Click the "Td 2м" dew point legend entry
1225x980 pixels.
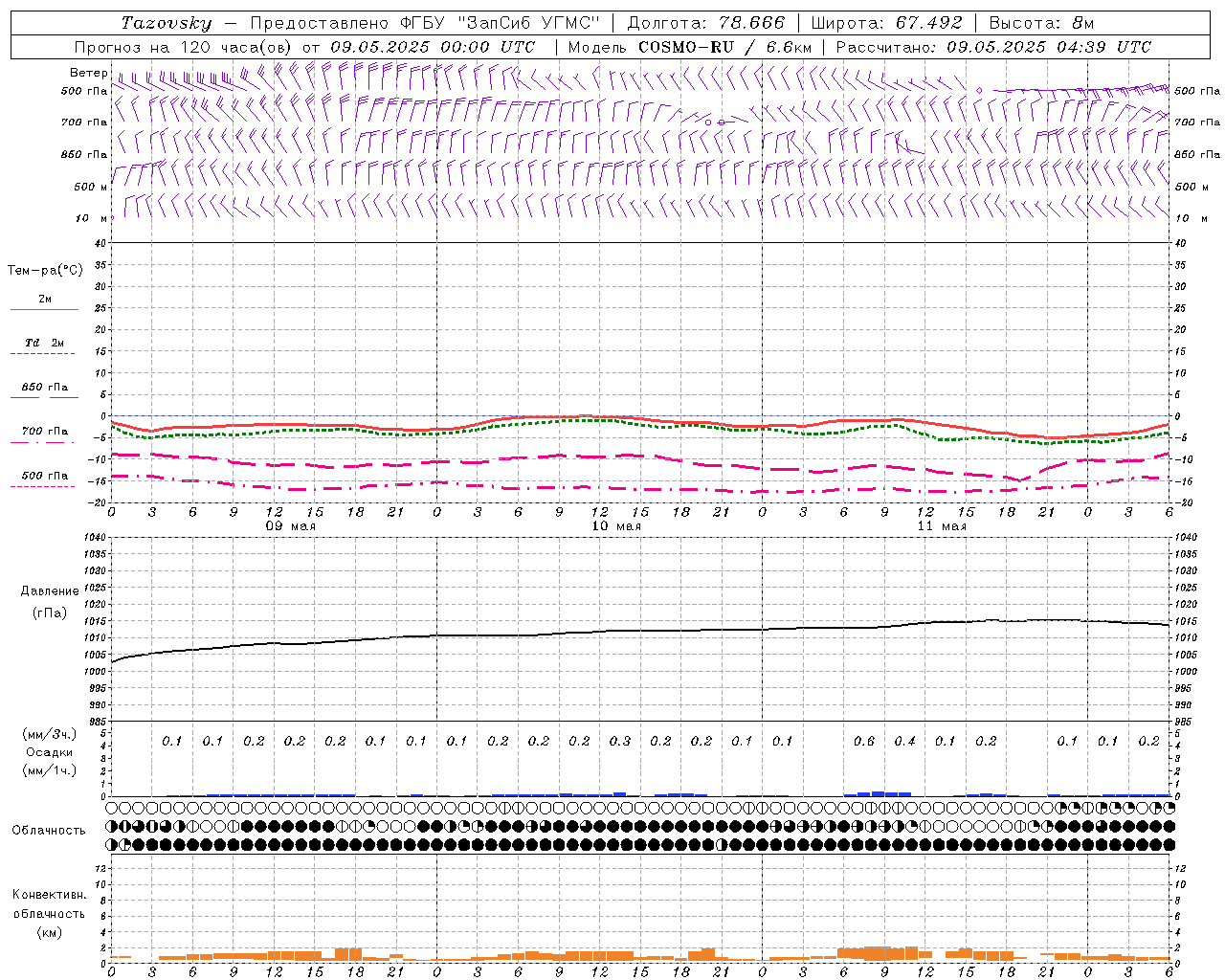coord(44,343)
